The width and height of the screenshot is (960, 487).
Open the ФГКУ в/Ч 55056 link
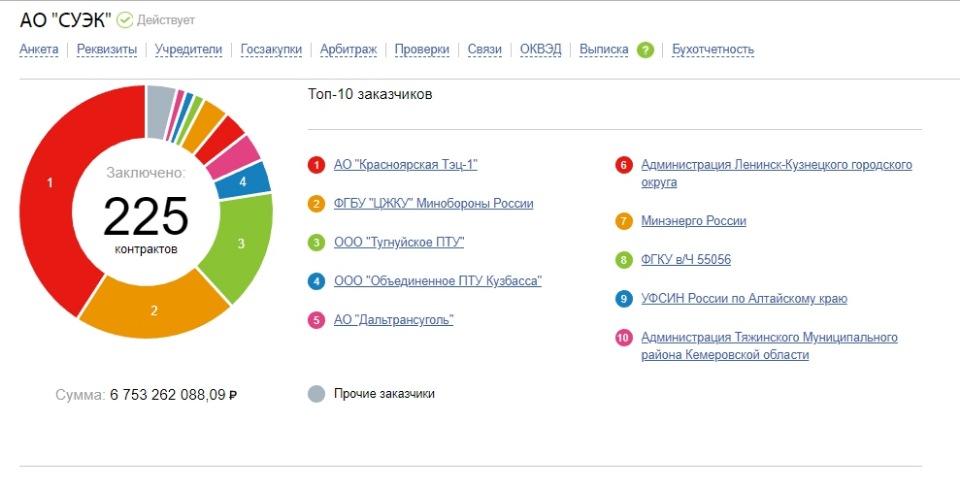[x=686, y=260]
